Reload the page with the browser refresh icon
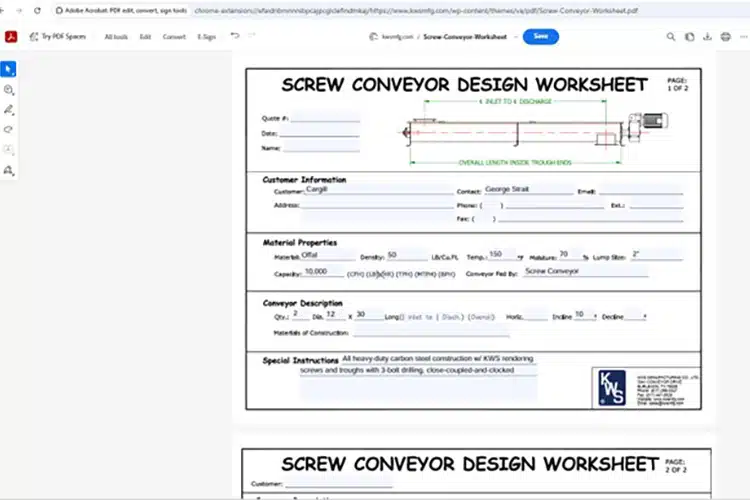This screenshot has width=750, height=500. [37, 10]
